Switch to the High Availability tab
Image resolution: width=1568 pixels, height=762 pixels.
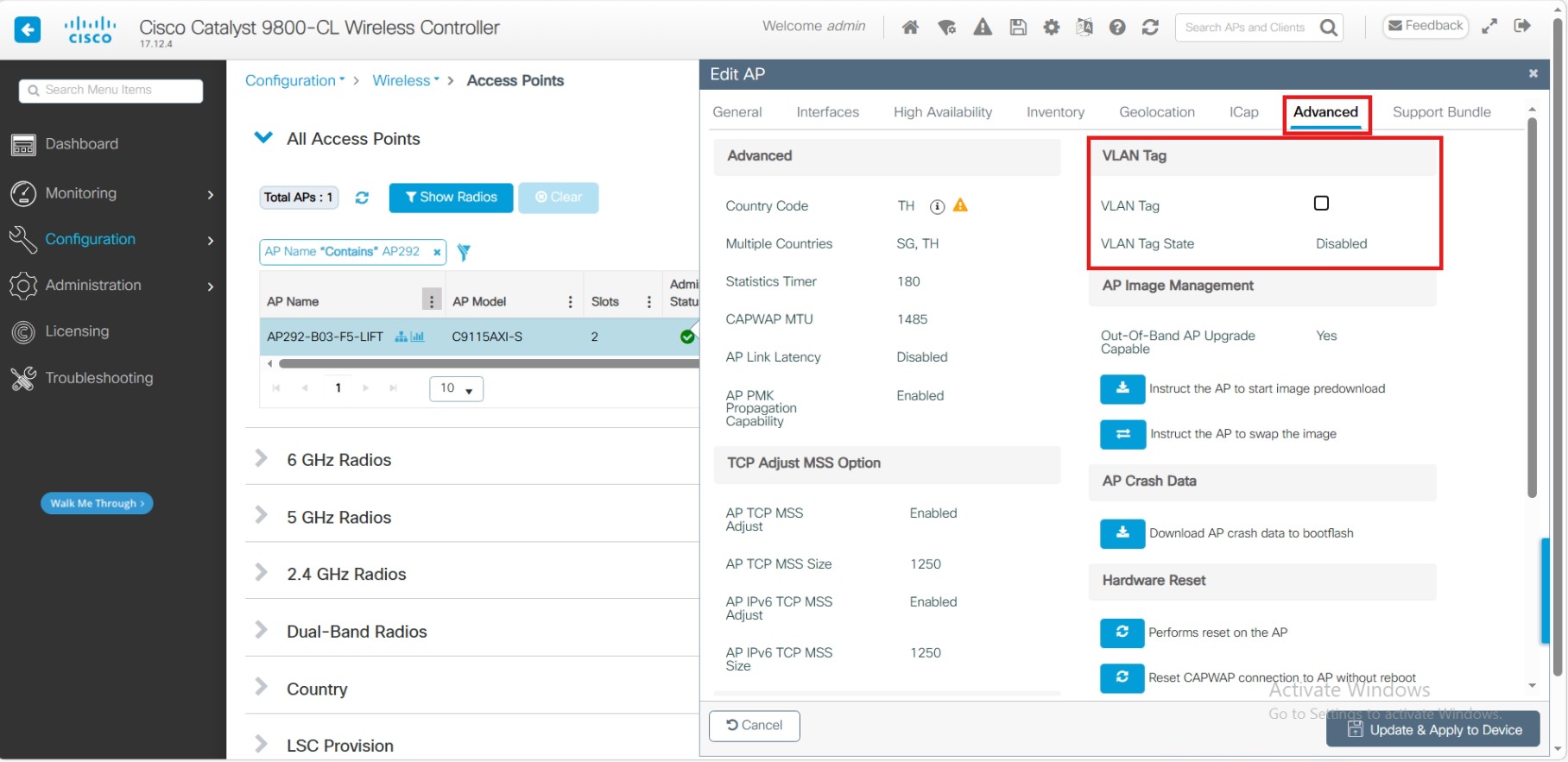[x=942, y=112]
